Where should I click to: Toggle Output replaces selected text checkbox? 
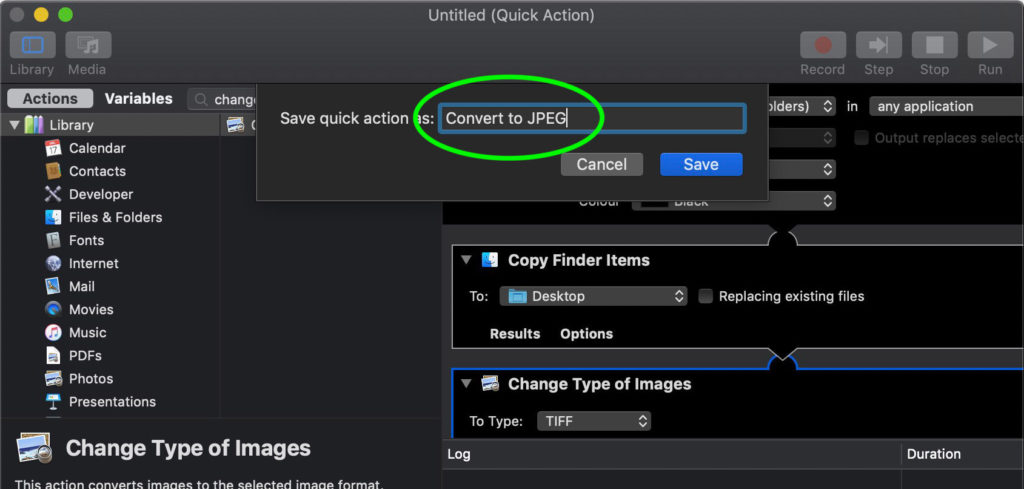tap(861, 138)
